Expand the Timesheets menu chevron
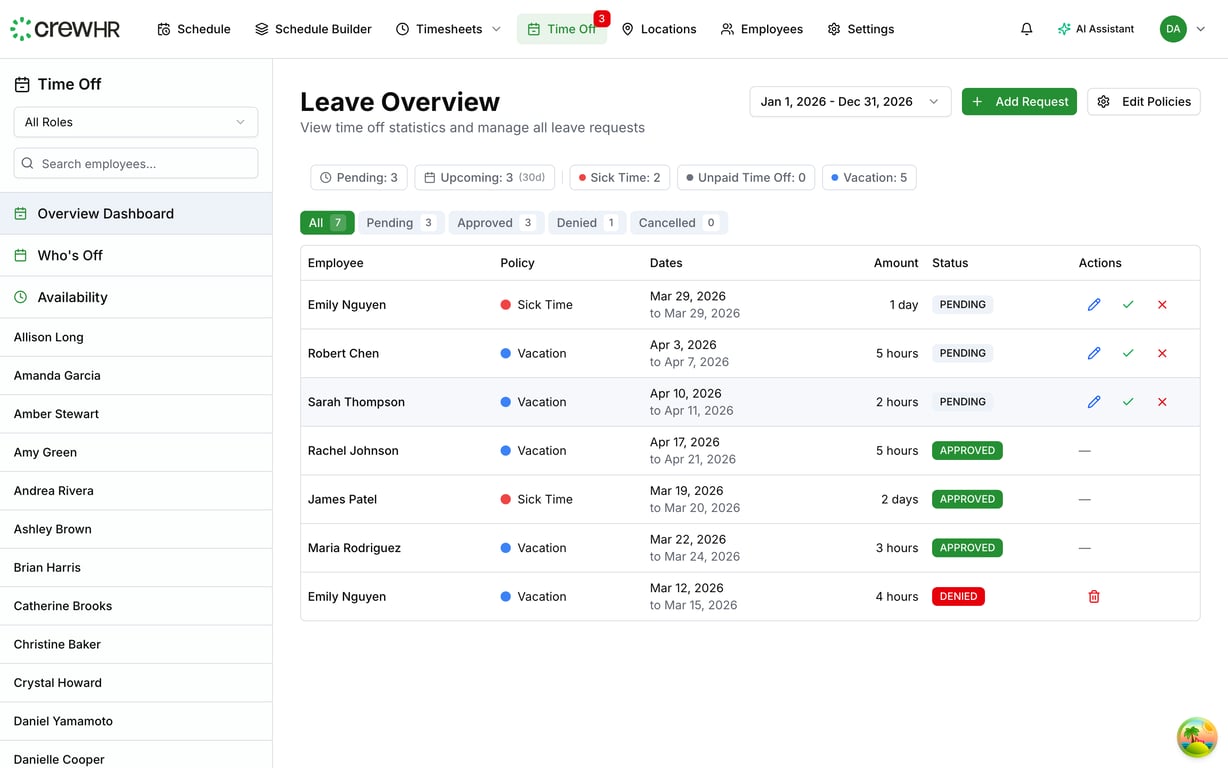Image resolution: width=1228 pixels, height=768 pixels. pos(497,29)
